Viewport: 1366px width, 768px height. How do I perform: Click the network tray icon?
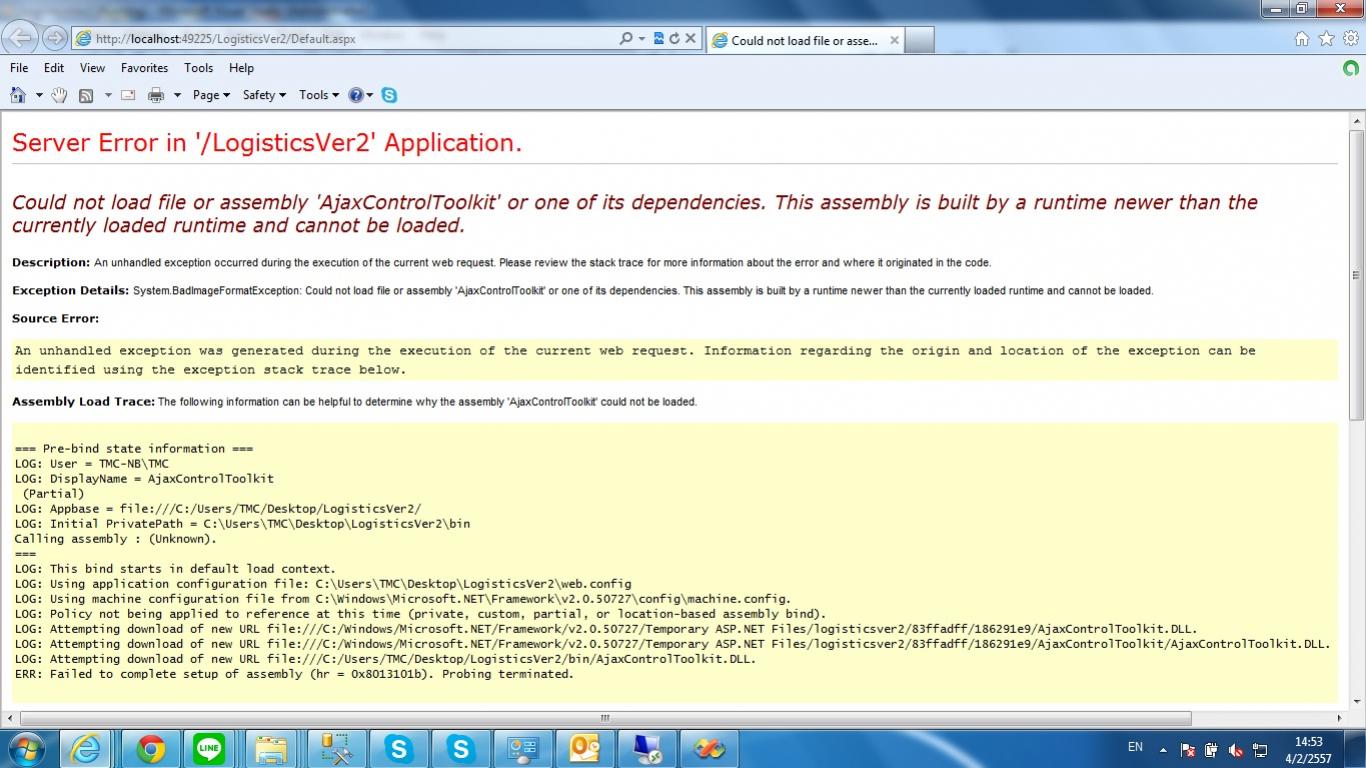click(1261, 750)
